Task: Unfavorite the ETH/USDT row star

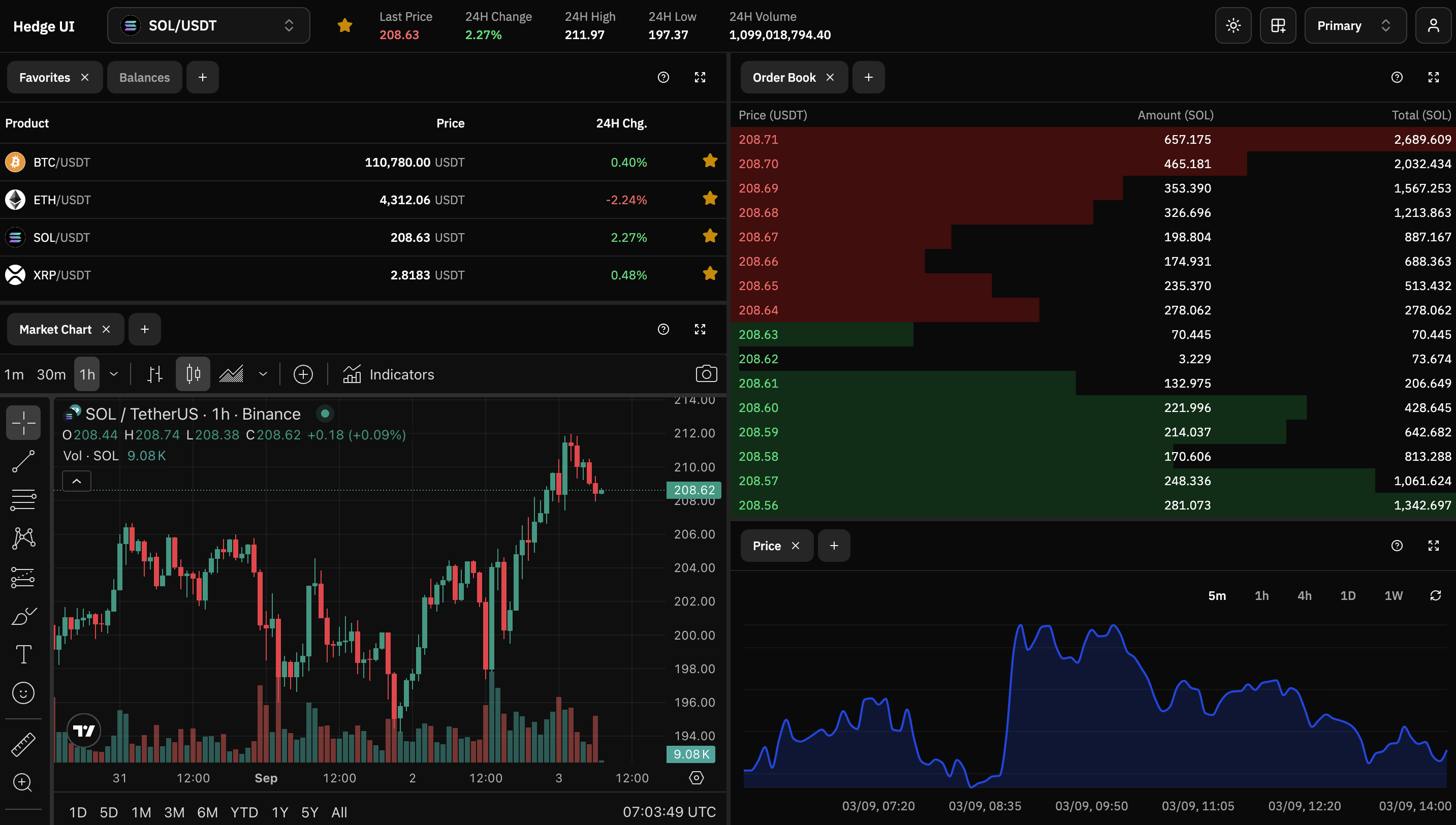Action: pos(709,199)
